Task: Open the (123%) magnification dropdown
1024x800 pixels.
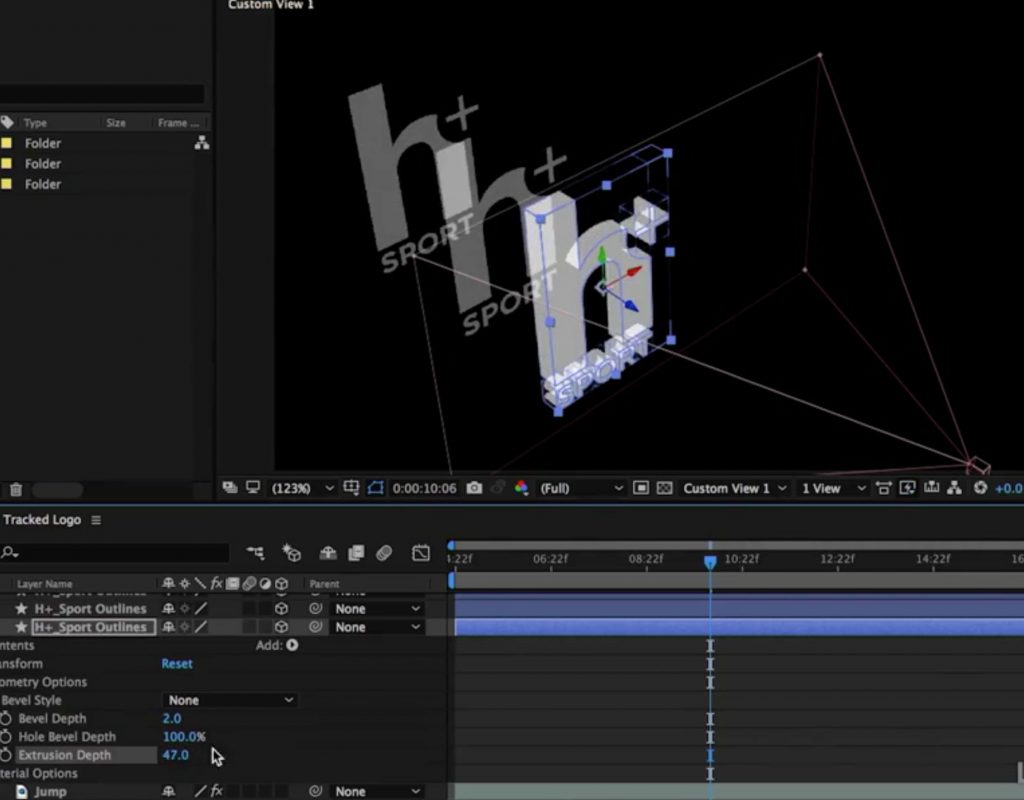Action: click(x=302, y=488)
